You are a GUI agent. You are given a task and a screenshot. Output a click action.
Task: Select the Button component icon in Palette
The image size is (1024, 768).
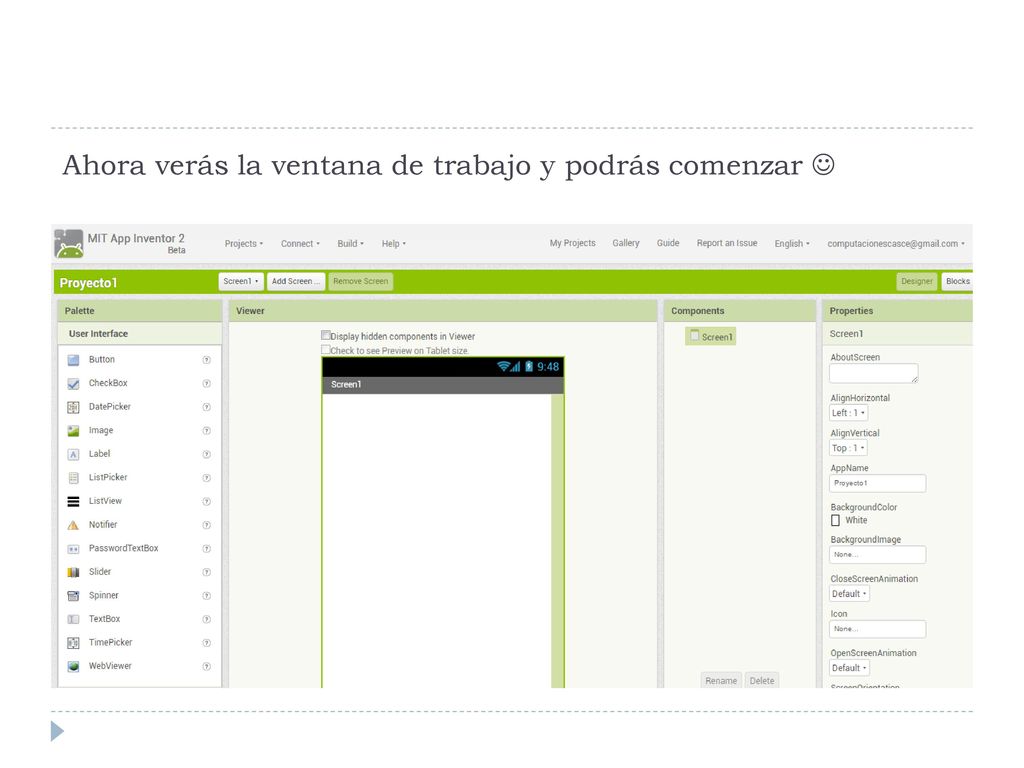point(73,360)
